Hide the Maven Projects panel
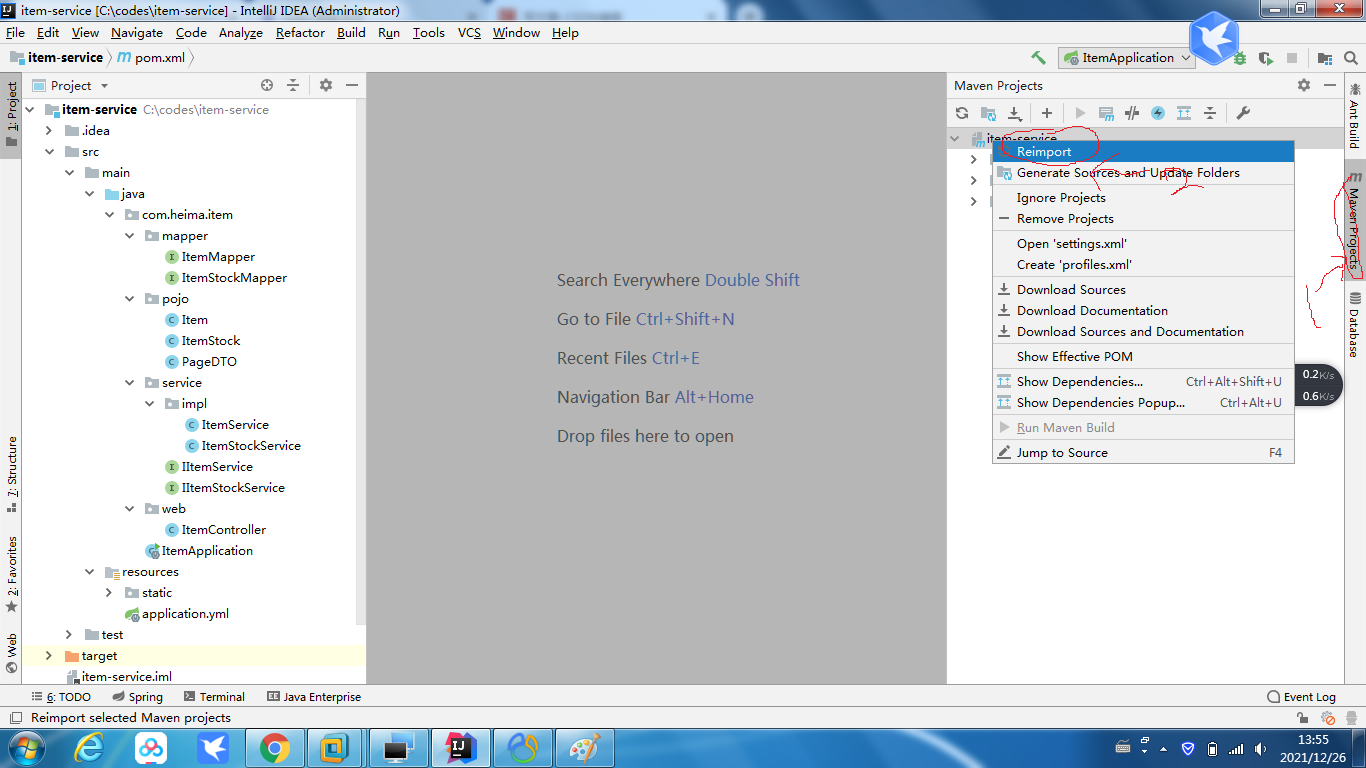 [1330, 85]
